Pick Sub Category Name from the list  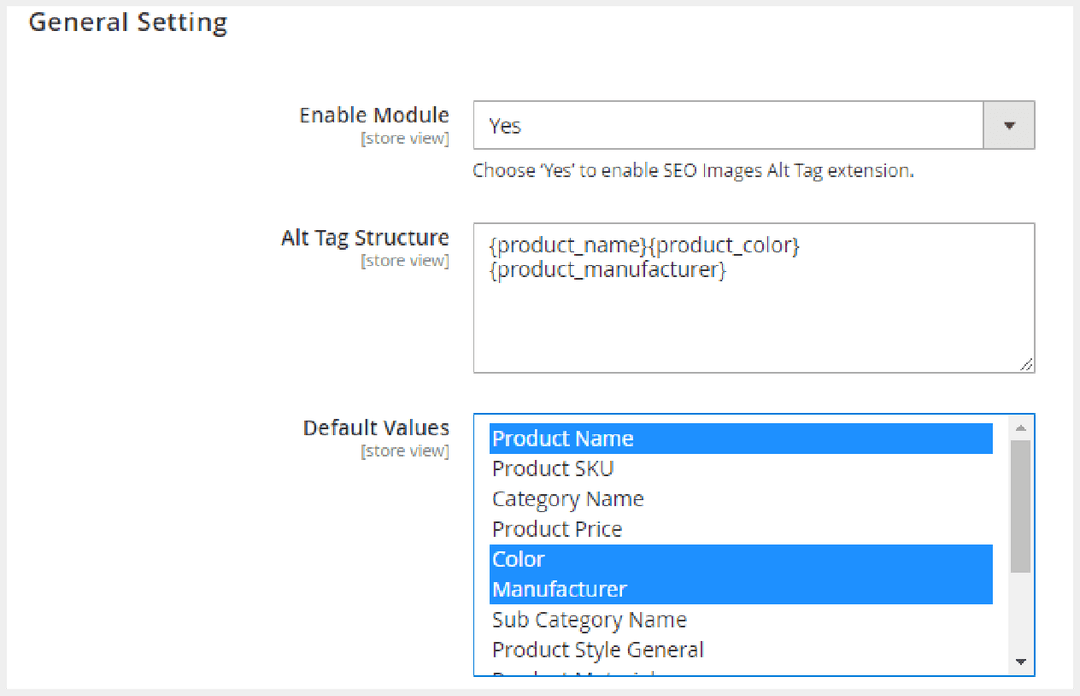(589, 620)
